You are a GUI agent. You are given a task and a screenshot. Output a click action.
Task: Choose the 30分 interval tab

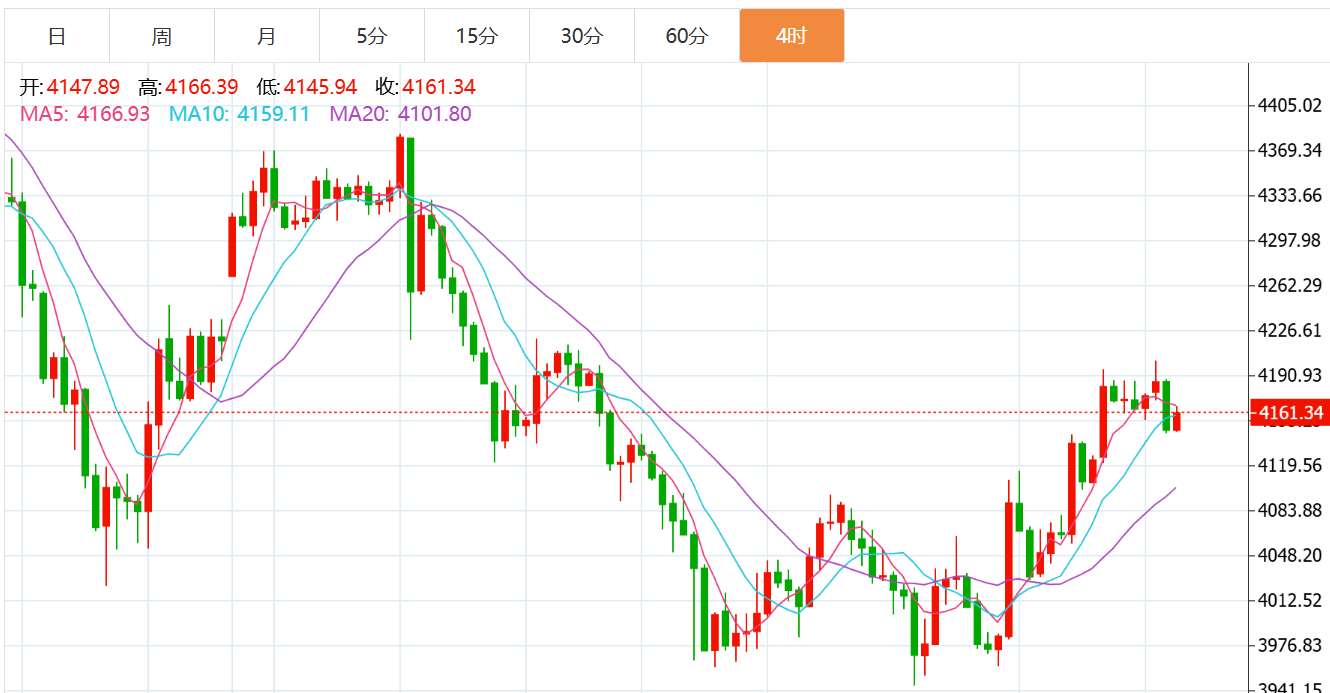[x=582, y=36]
